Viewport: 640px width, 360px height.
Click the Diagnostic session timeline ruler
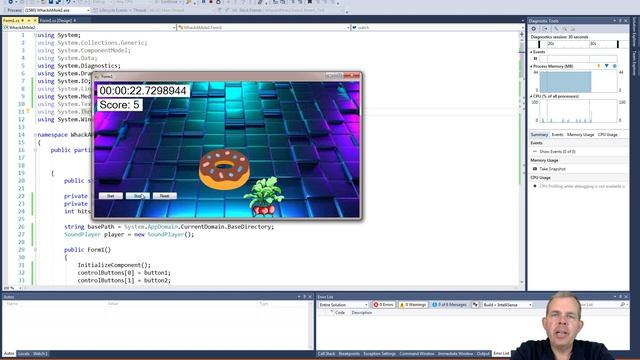tap(578, 44)
